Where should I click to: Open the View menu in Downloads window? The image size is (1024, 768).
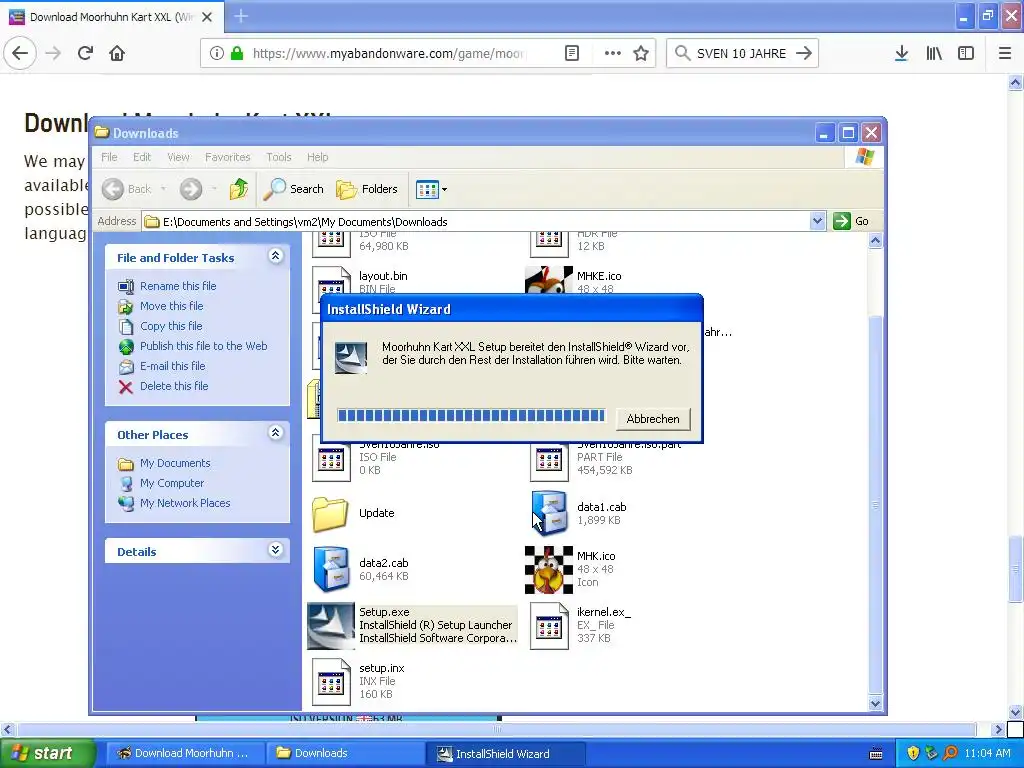[178, 157]
